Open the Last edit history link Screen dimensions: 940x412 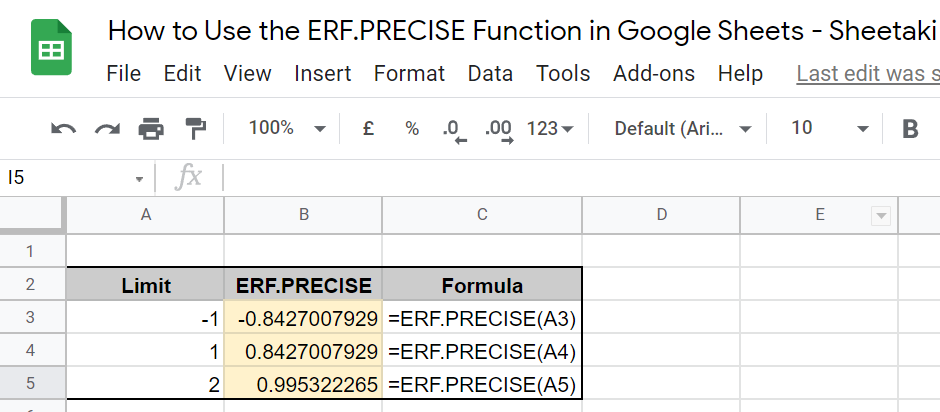[x=866, y=74]
